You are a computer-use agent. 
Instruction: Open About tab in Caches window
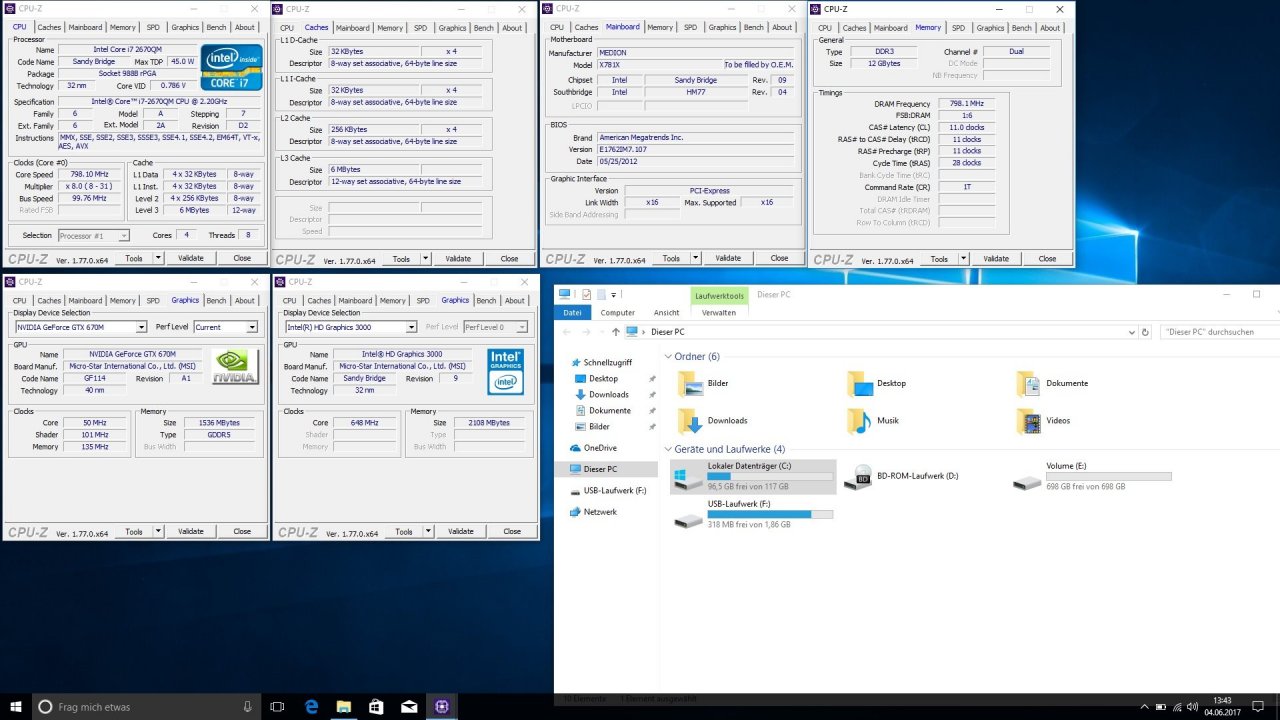[x=512, y=27]
